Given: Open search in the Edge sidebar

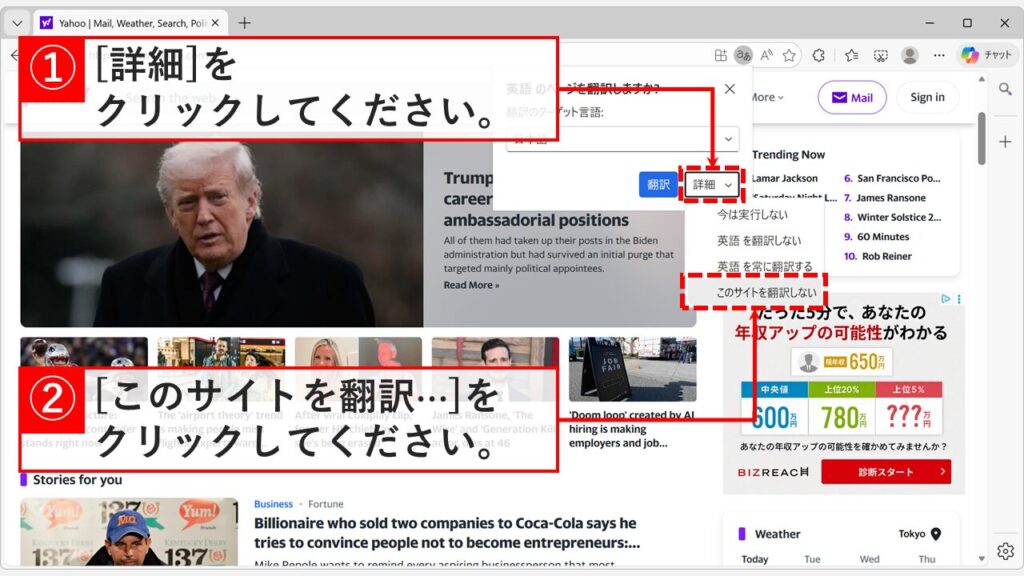Looking at the screenshot, I should [x=1006, y=89].
